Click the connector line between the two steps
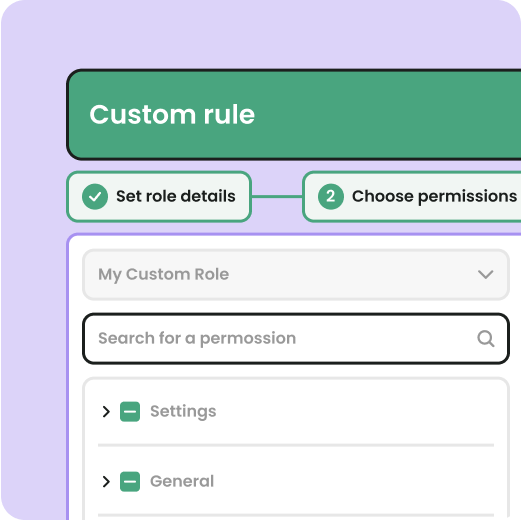Image resolution: width=521 pixels, height=520 pixels. click(277, 197)
